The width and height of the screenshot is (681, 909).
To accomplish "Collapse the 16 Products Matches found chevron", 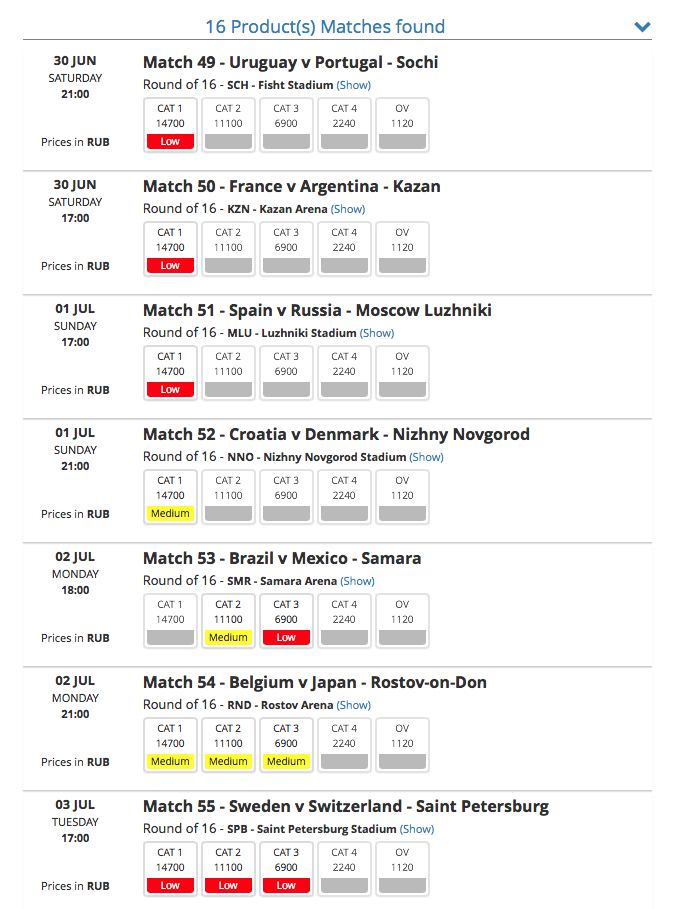I will click(x=642, y=27).
